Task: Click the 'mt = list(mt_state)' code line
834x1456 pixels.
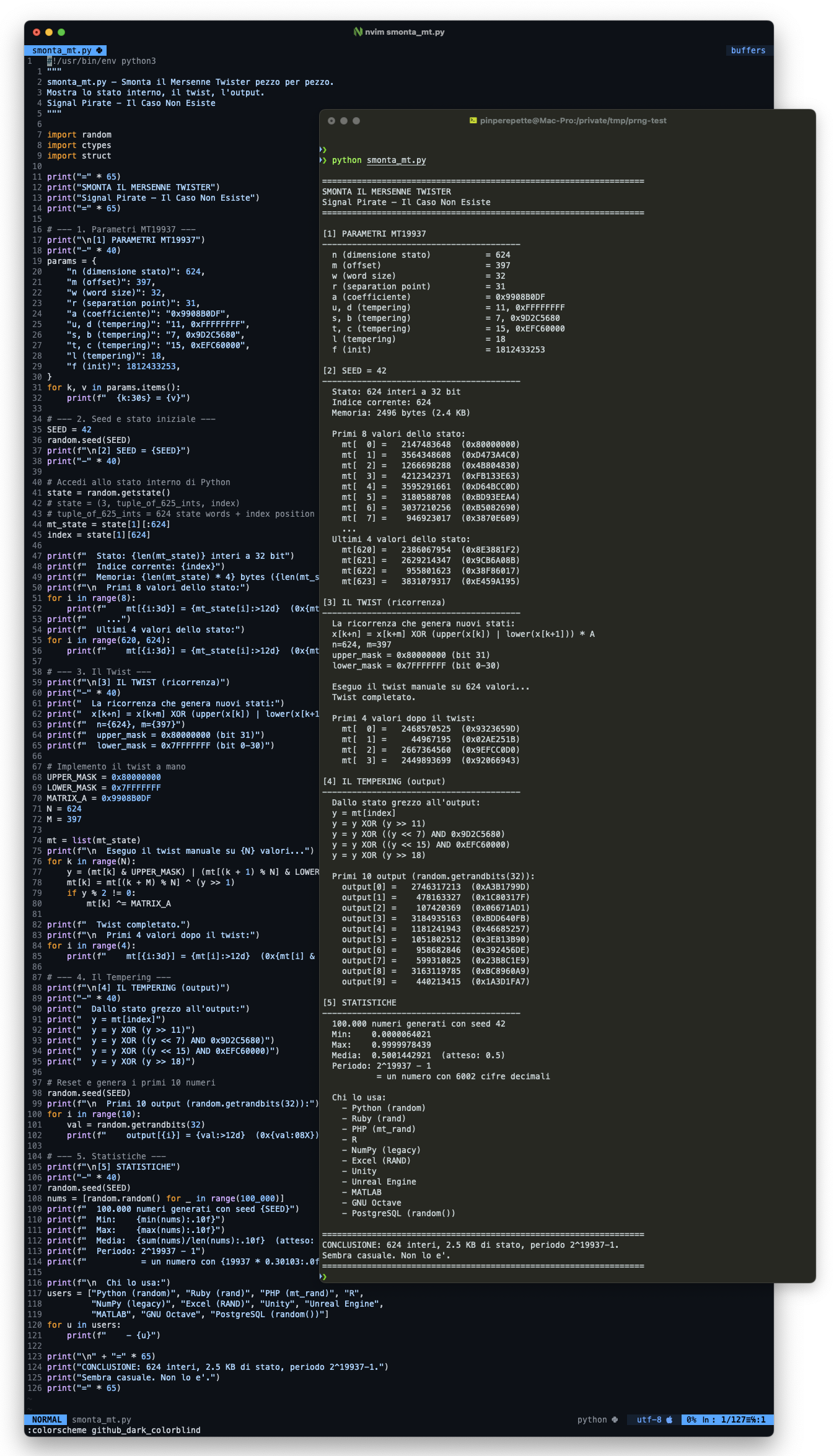Action: coord(94,840)
